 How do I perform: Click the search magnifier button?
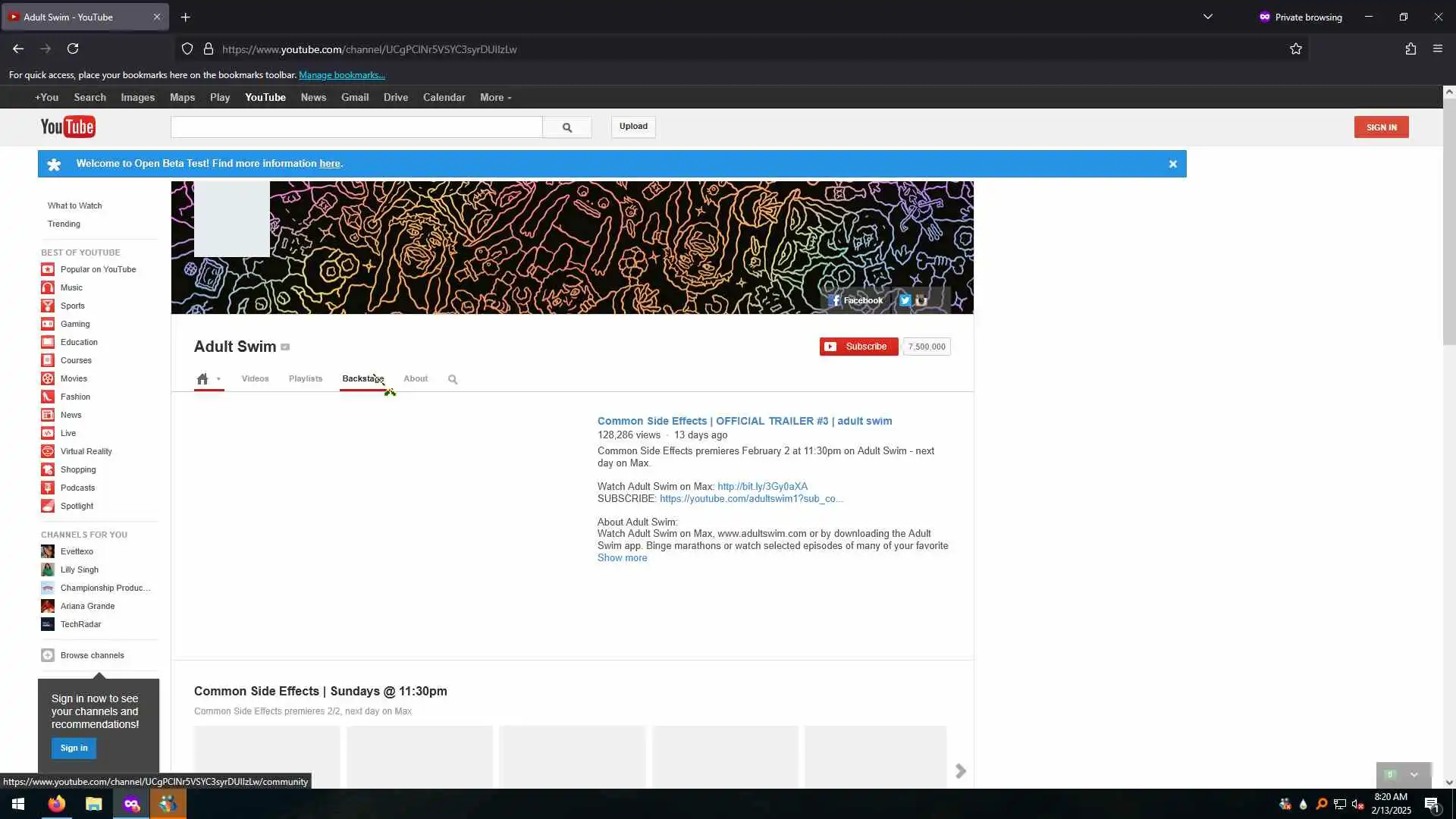pos(566,127)
